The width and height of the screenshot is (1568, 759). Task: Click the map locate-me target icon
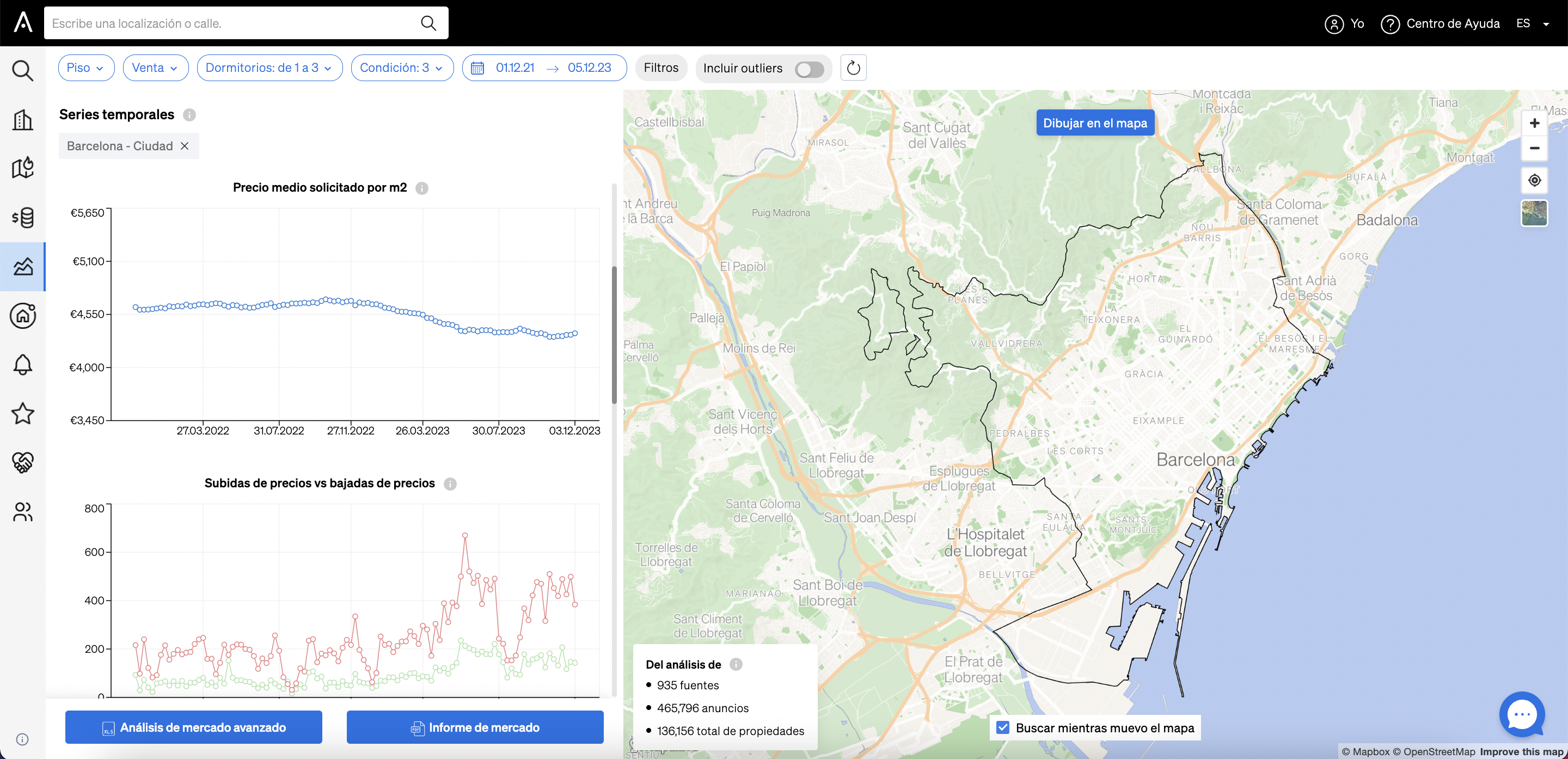[x=1534, y=180]
